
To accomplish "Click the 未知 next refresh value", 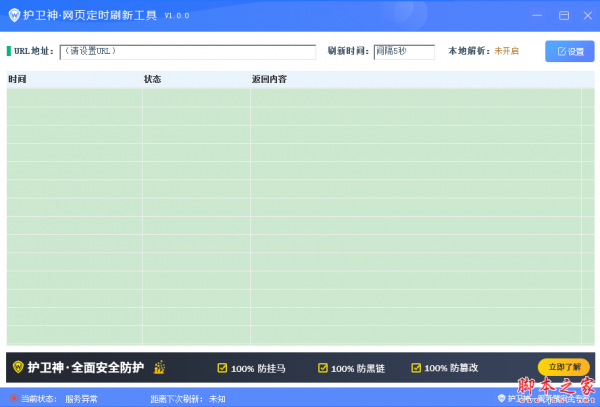I will click(217, 399).
